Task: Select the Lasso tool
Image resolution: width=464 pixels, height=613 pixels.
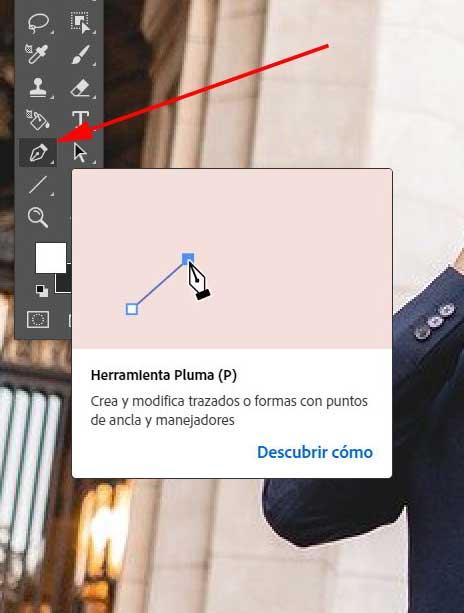Action: [x=38, y=23]
